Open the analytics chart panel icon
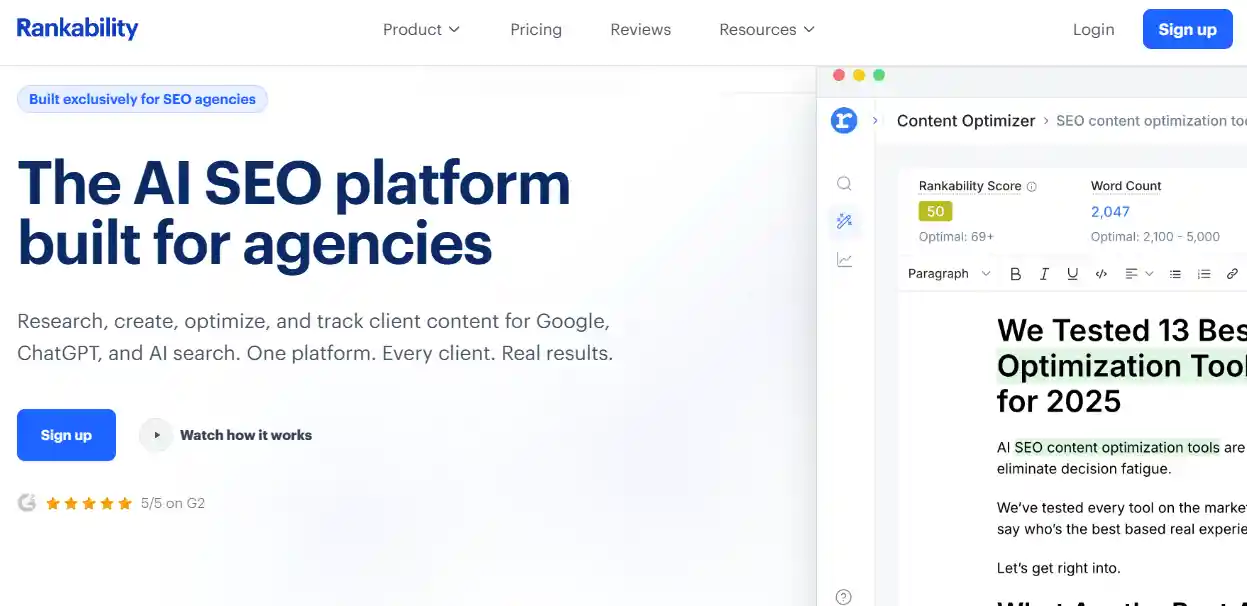The height and width of the screenshot is (606, 1247). (844, 259)
